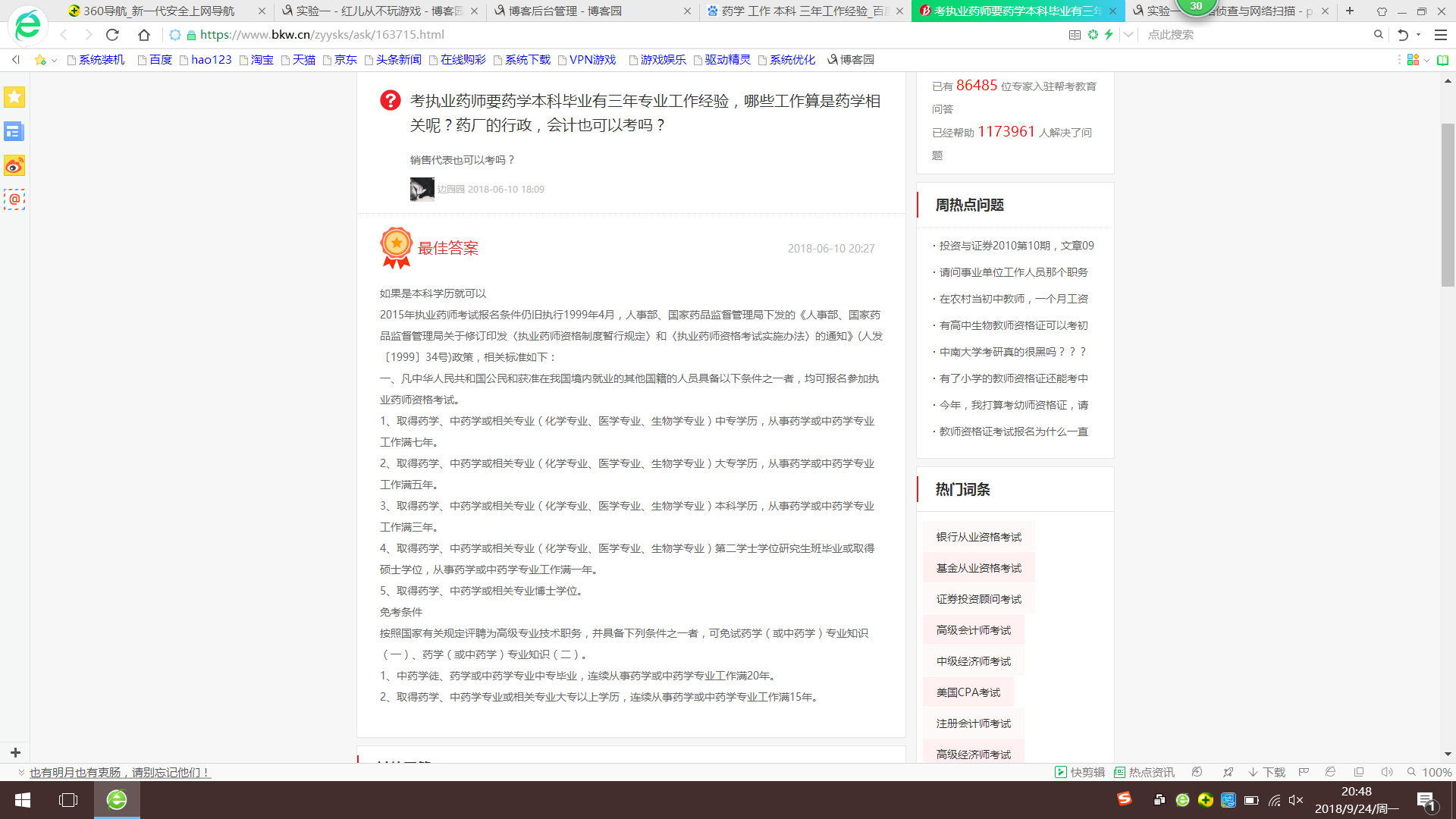Expand extensions grid dropdown arrow

(x=1426, y=60)
